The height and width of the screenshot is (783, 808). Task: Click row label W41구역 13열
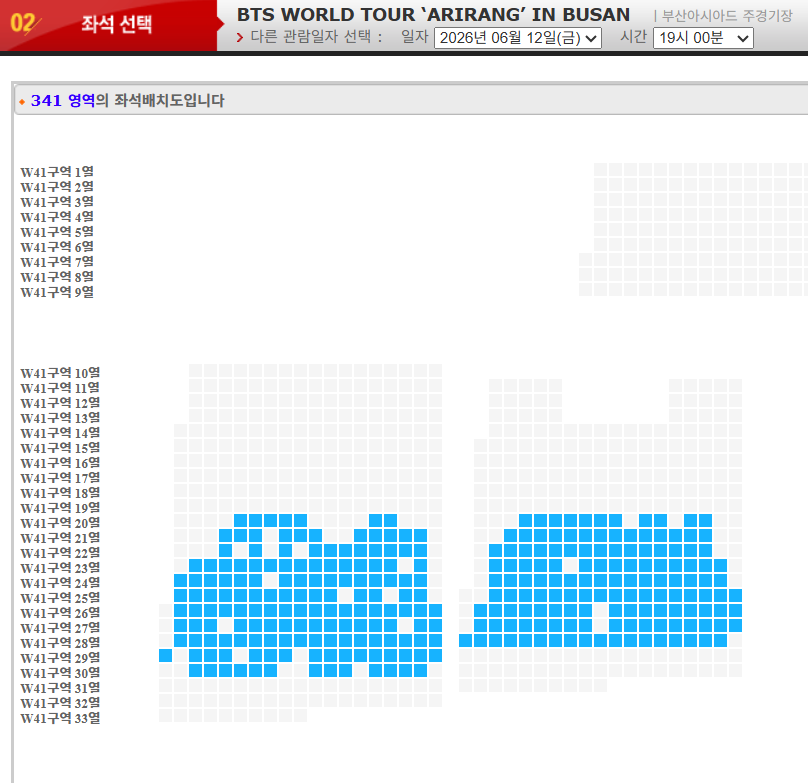click(x=60, y=418)
